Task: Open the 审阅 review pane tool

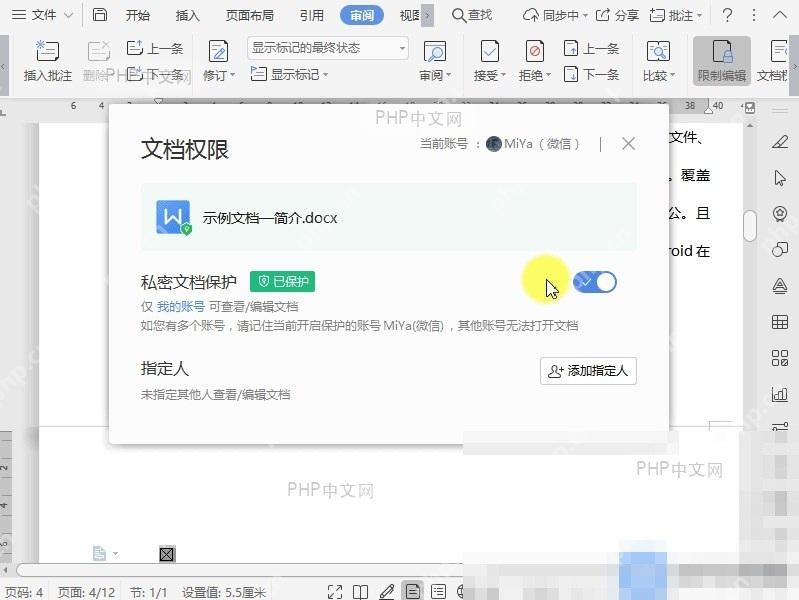Action: click(435, 61)
